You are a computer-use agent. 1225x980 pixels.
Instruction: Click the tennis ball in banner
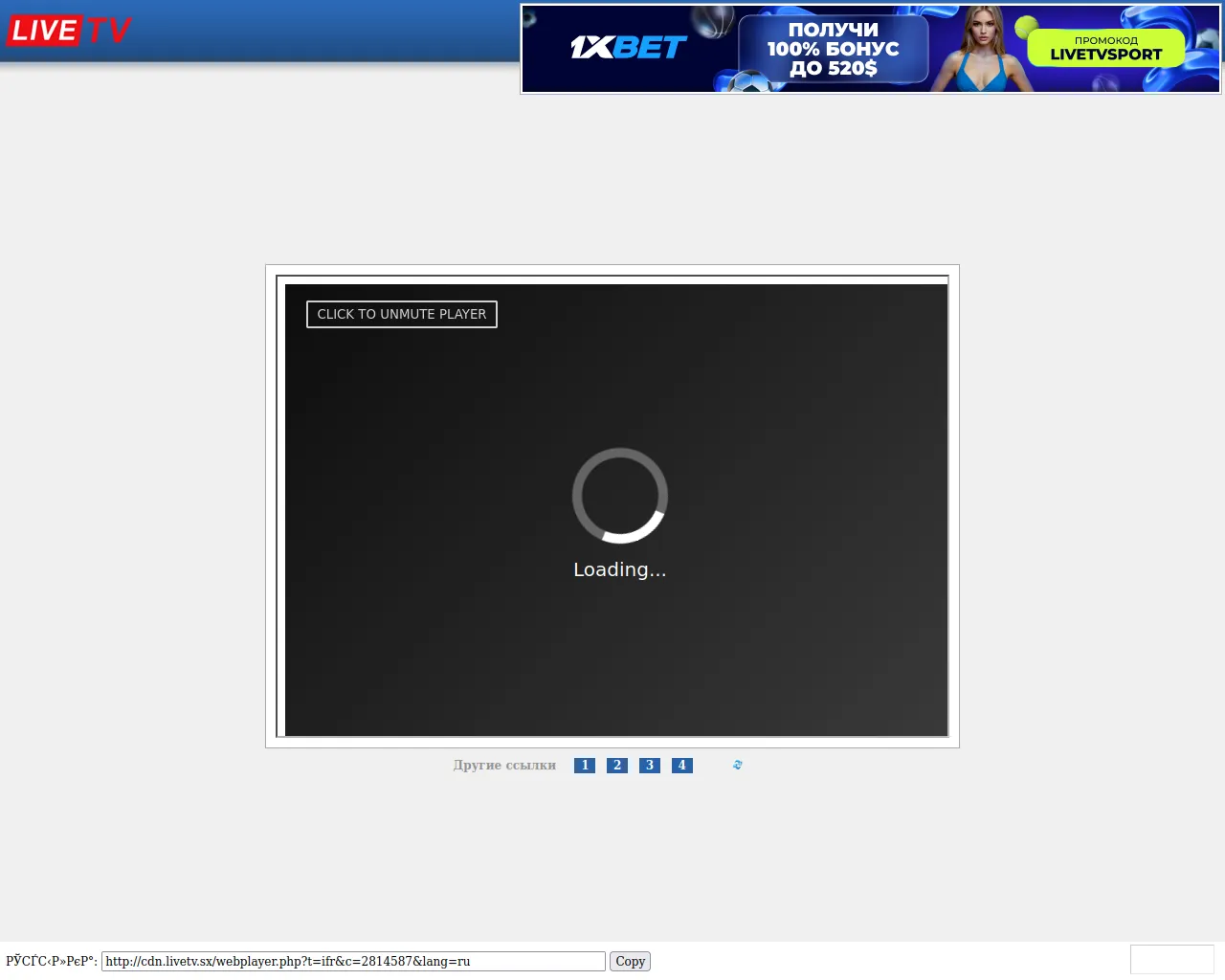coord(1026,26)
